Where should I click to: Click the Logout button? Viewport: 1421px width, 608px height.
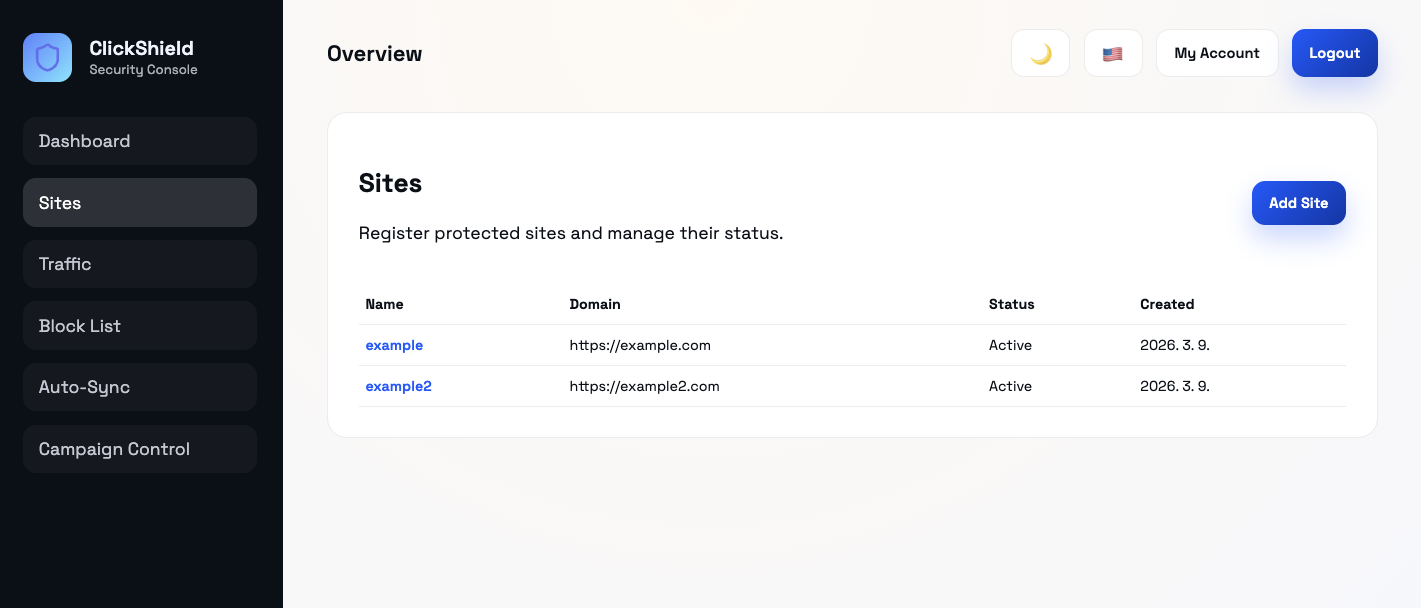(1335, 53)
